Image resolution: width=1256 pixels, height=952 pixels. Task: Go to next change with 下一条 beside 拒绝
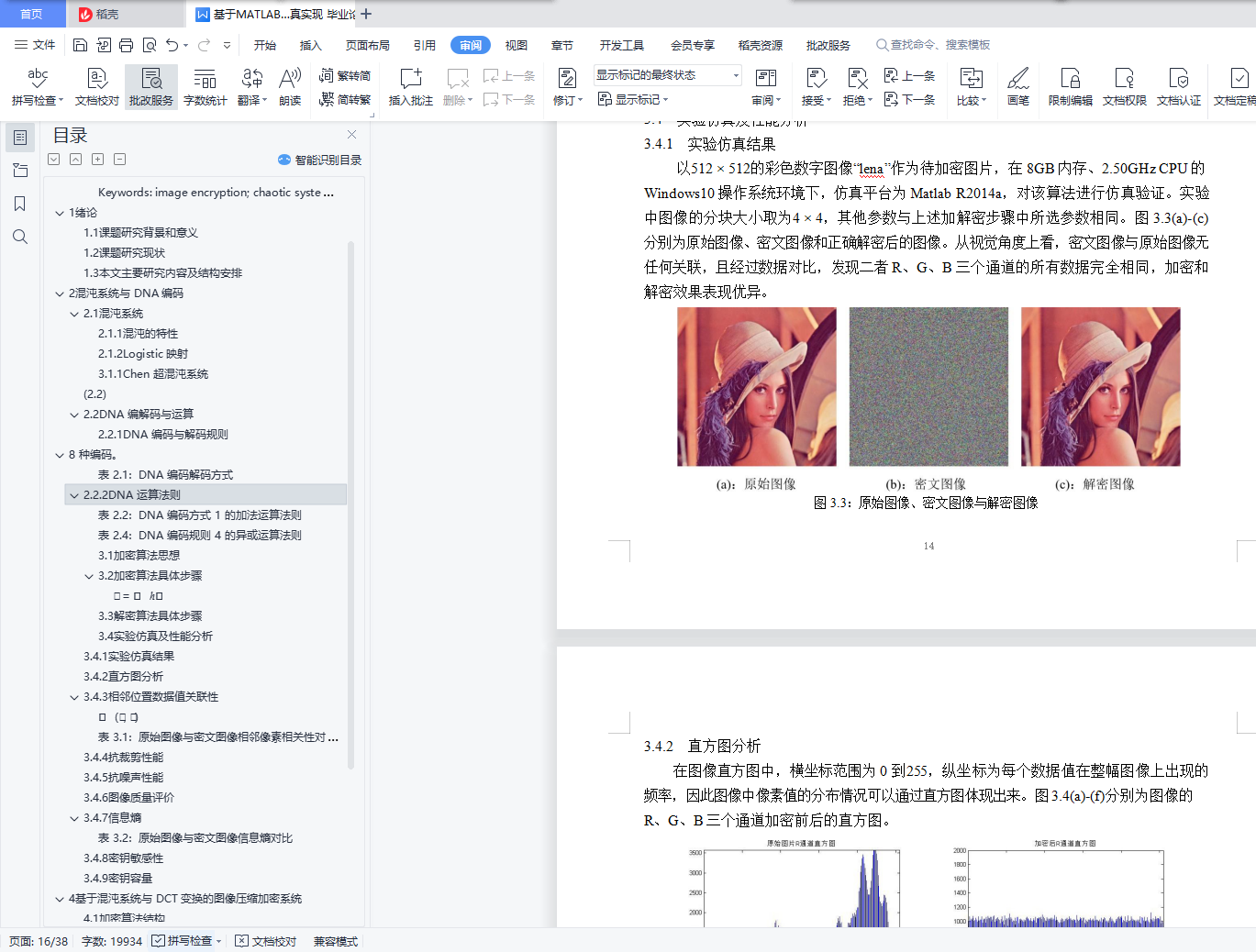tap(910, 99)
